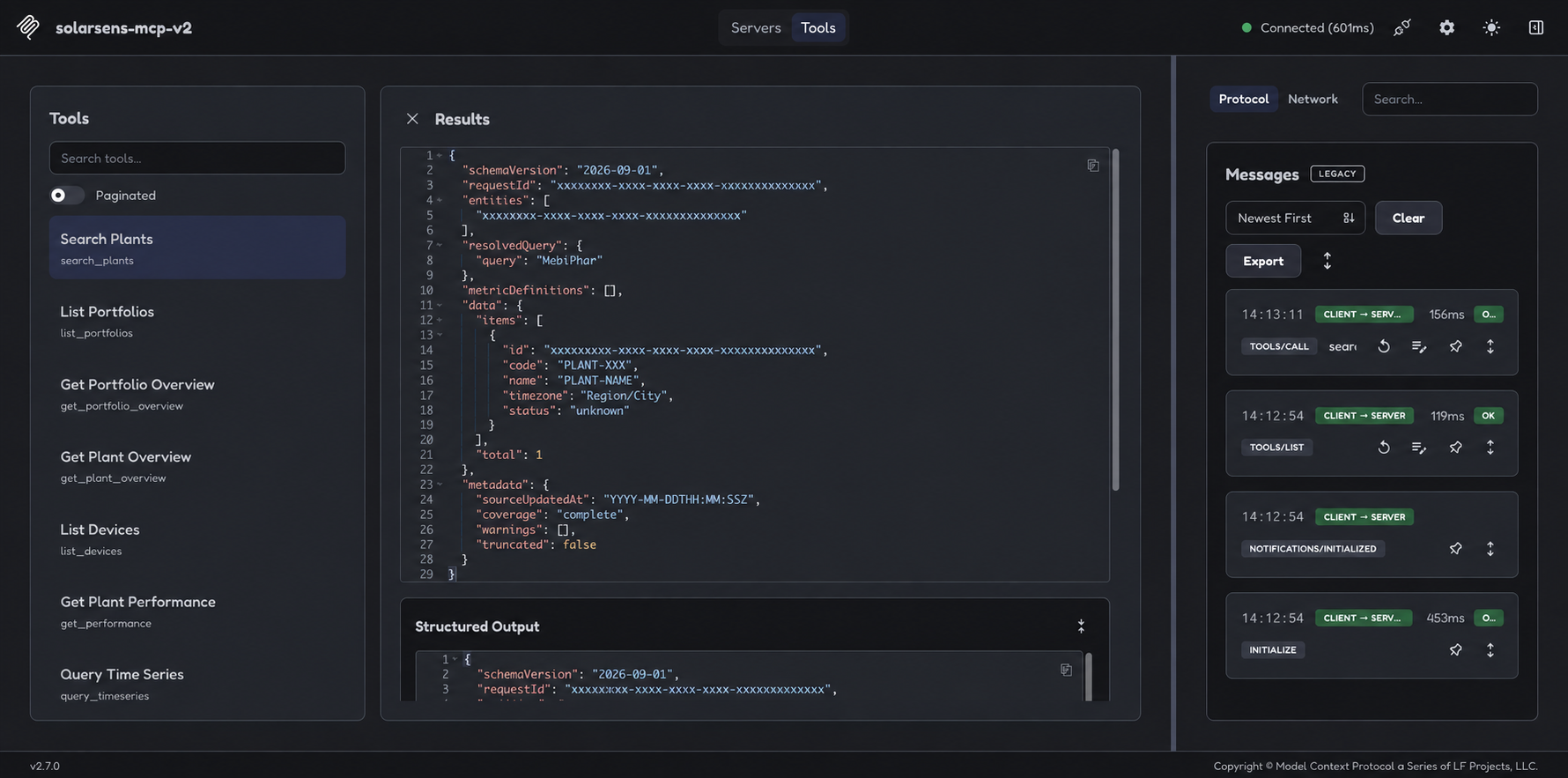
Task: Click the LEGACY badge beside Messages
Action: pos(1337,174)
